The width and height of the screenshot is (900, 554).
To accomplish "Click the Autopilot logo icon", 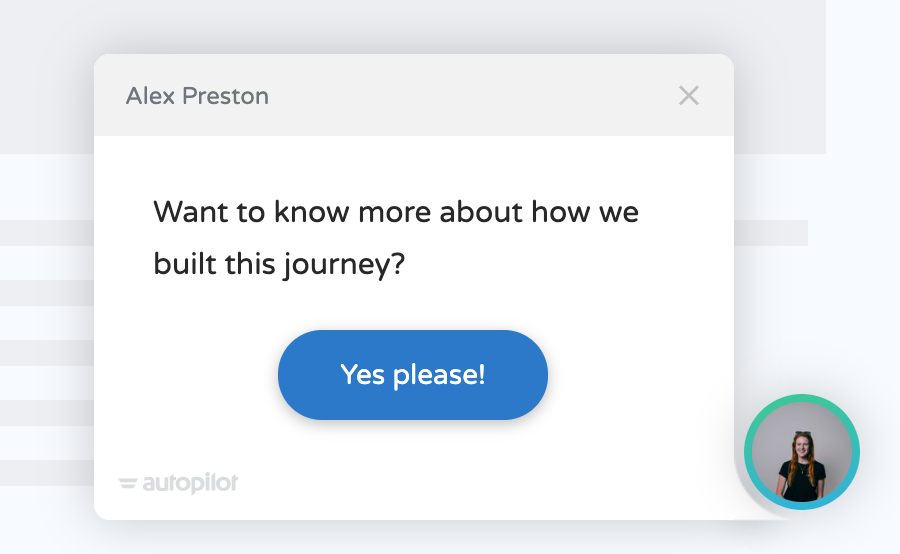I will click(128, 483).
